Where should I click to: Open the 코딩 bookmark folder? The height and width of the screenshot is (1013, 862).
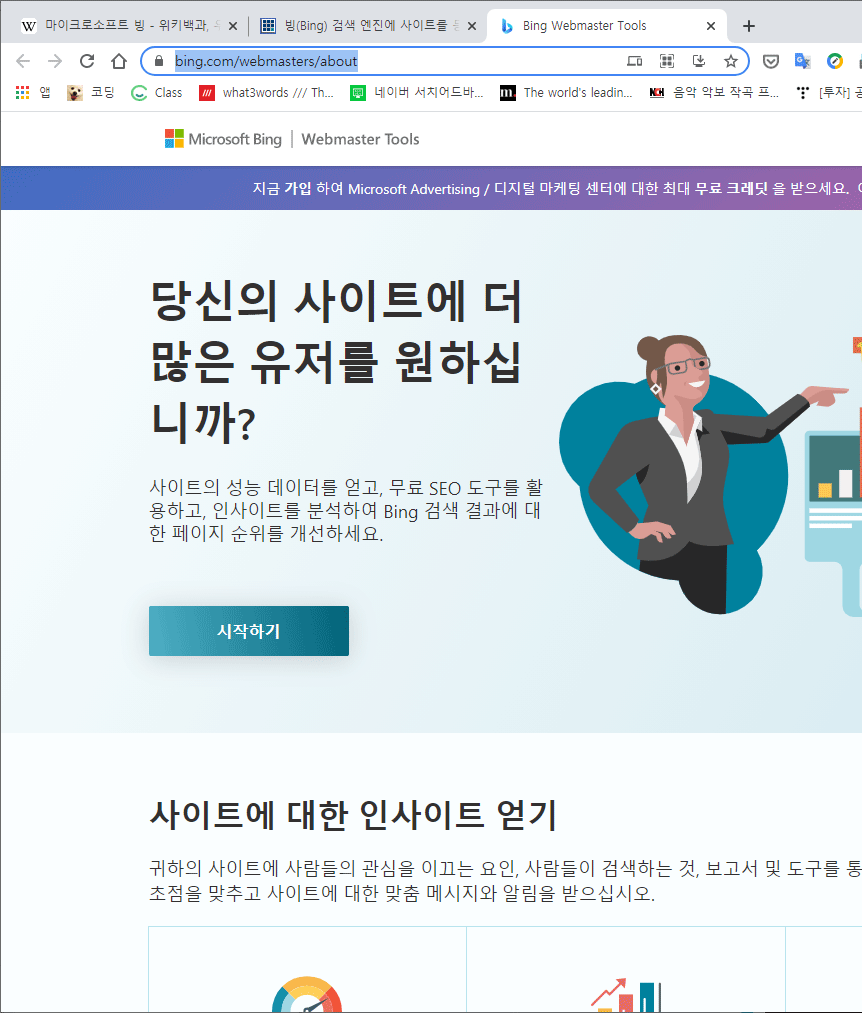pyautogui.click(x=90, y=92)
